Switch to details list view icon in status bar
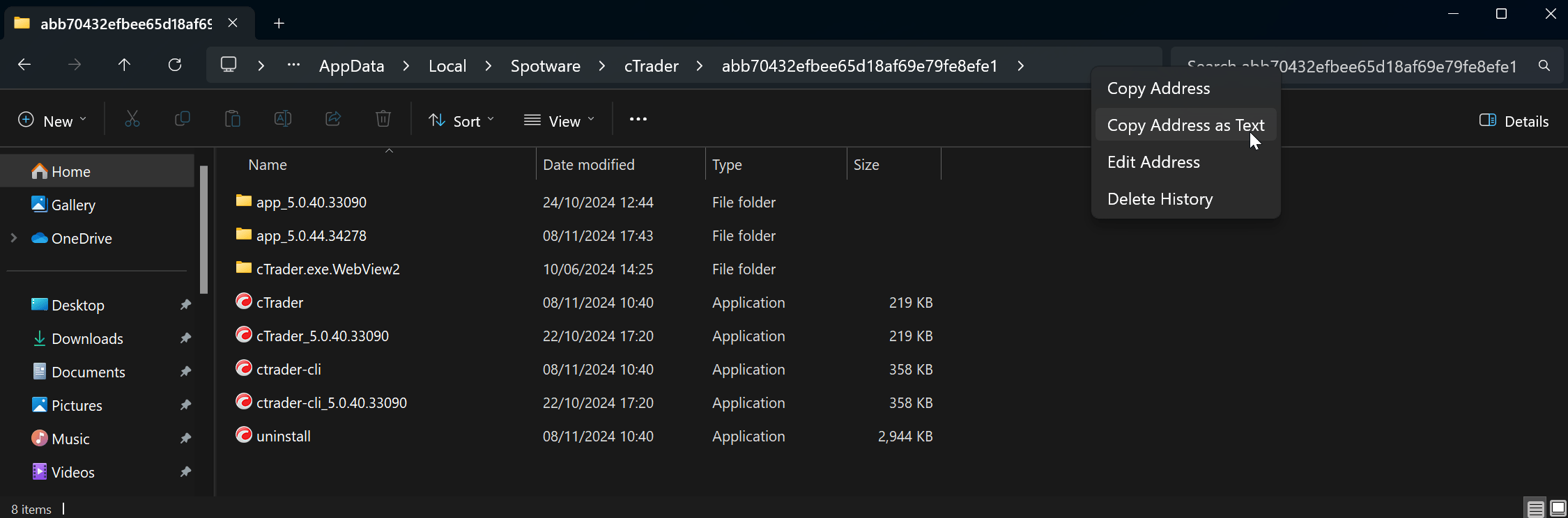This screenshot has height=518, width=1568. (1536, 509)
